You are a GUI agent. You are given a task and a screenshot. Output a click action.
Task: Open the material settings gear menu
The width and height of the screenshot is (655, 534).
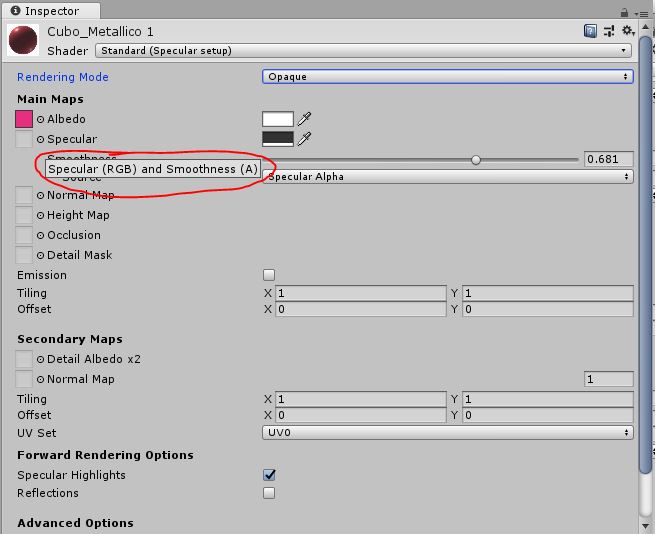[628, 31]
